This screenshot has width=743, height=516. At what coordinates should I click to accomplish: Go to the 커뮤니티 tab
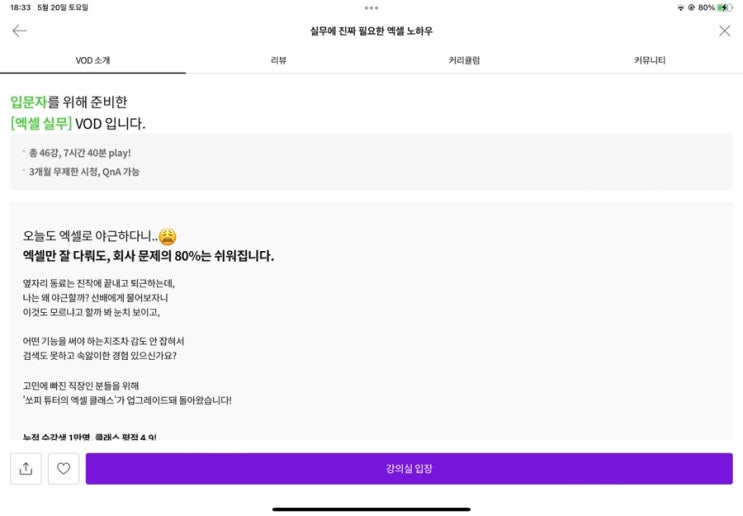point(649,60)
